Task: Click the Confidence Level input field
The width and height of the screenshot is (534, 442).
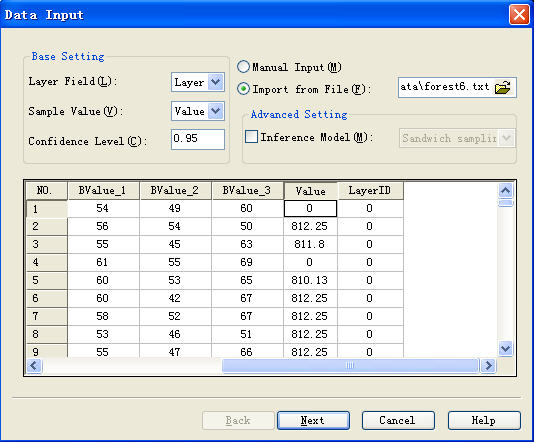Action: (198, 139)
